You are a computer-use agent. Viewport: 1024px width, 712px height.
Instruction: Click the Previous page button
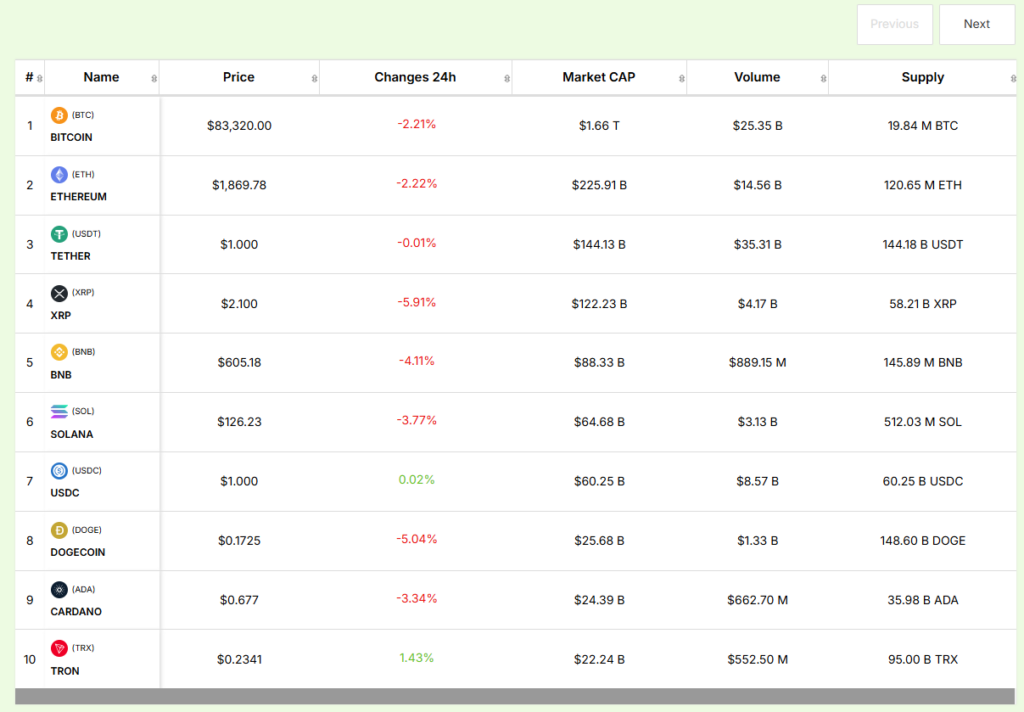(894, 24)
